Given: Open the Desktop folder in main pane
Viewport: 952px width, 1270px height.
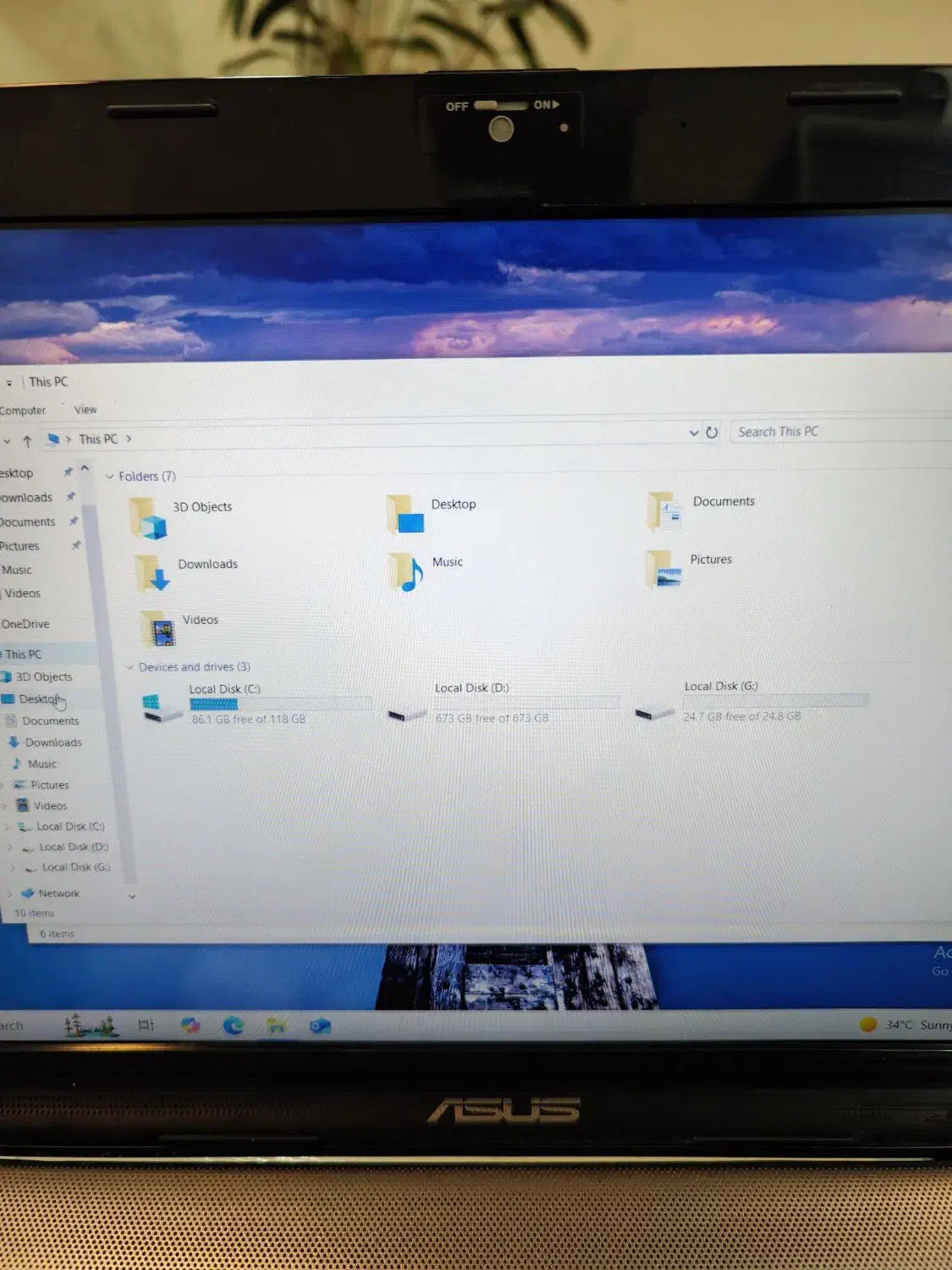Looking at the screenshot, I should pos(406,514).
